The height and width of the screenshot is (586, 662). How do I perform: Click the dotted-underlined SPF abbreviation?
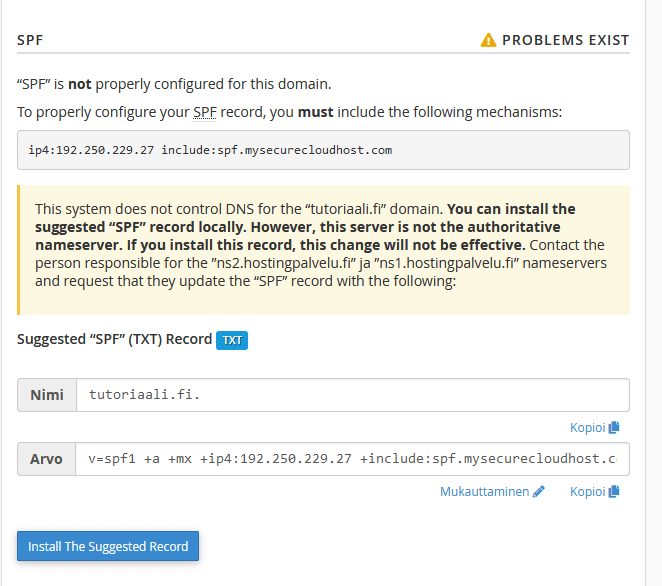[x=204, y=112]
